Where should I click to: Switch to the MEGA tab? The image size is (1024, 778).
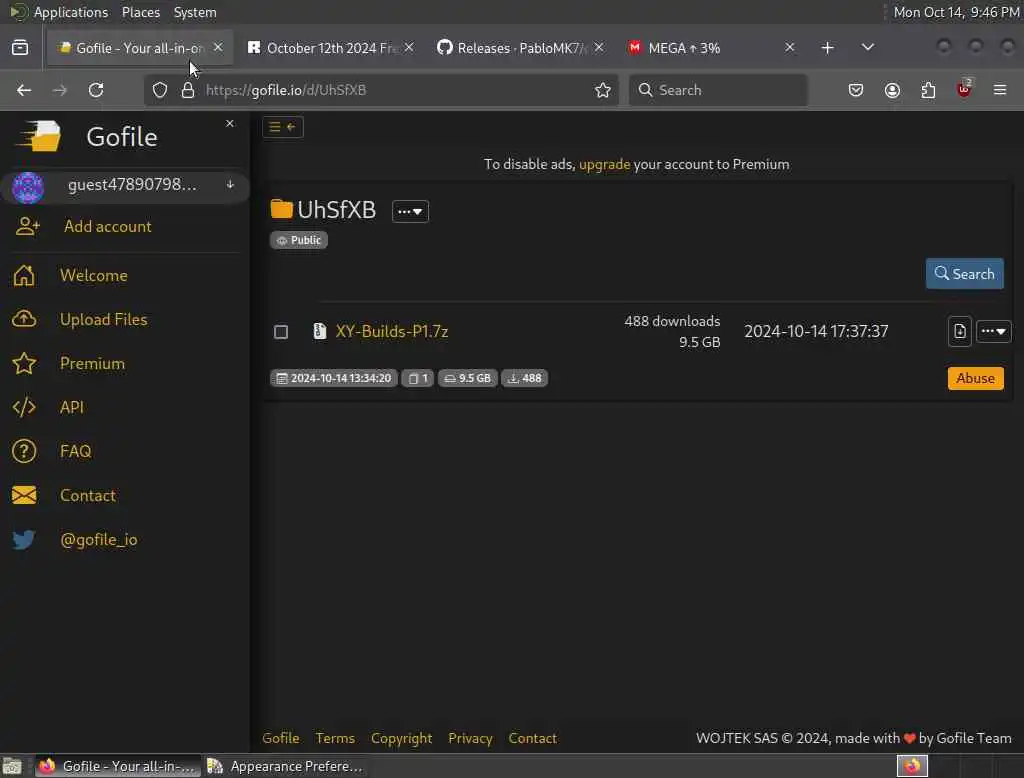pyautogui.click(x=712, y=48)
